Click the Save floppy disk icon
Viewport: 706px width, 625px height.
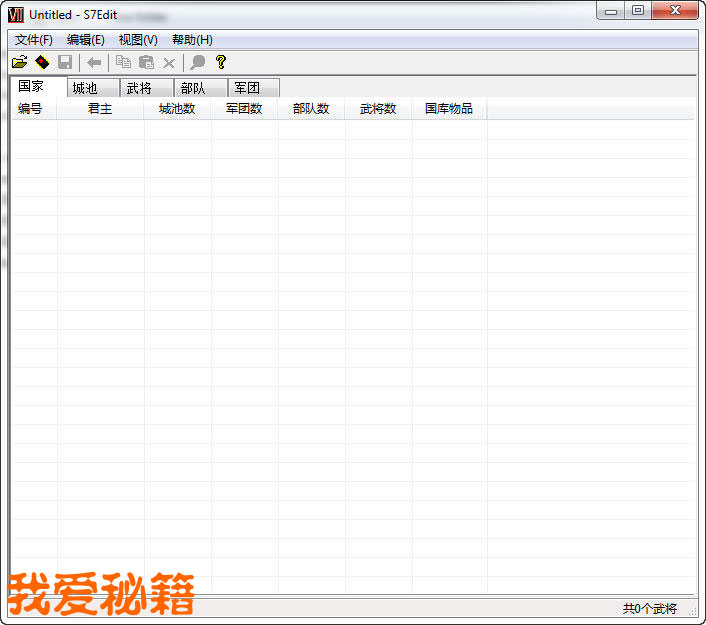pos(65,62)
